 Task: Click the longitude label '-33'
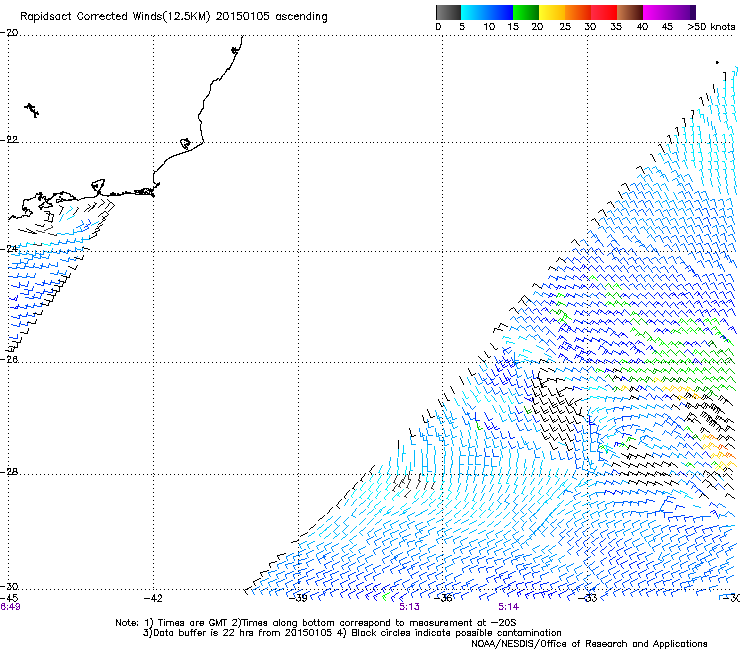(x=588, y=598)
